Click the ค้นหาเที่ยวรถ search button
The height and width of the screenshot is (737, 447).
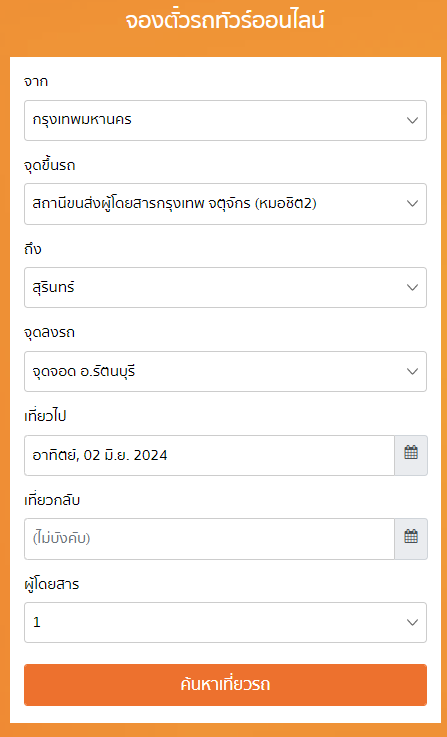[226, 685]
